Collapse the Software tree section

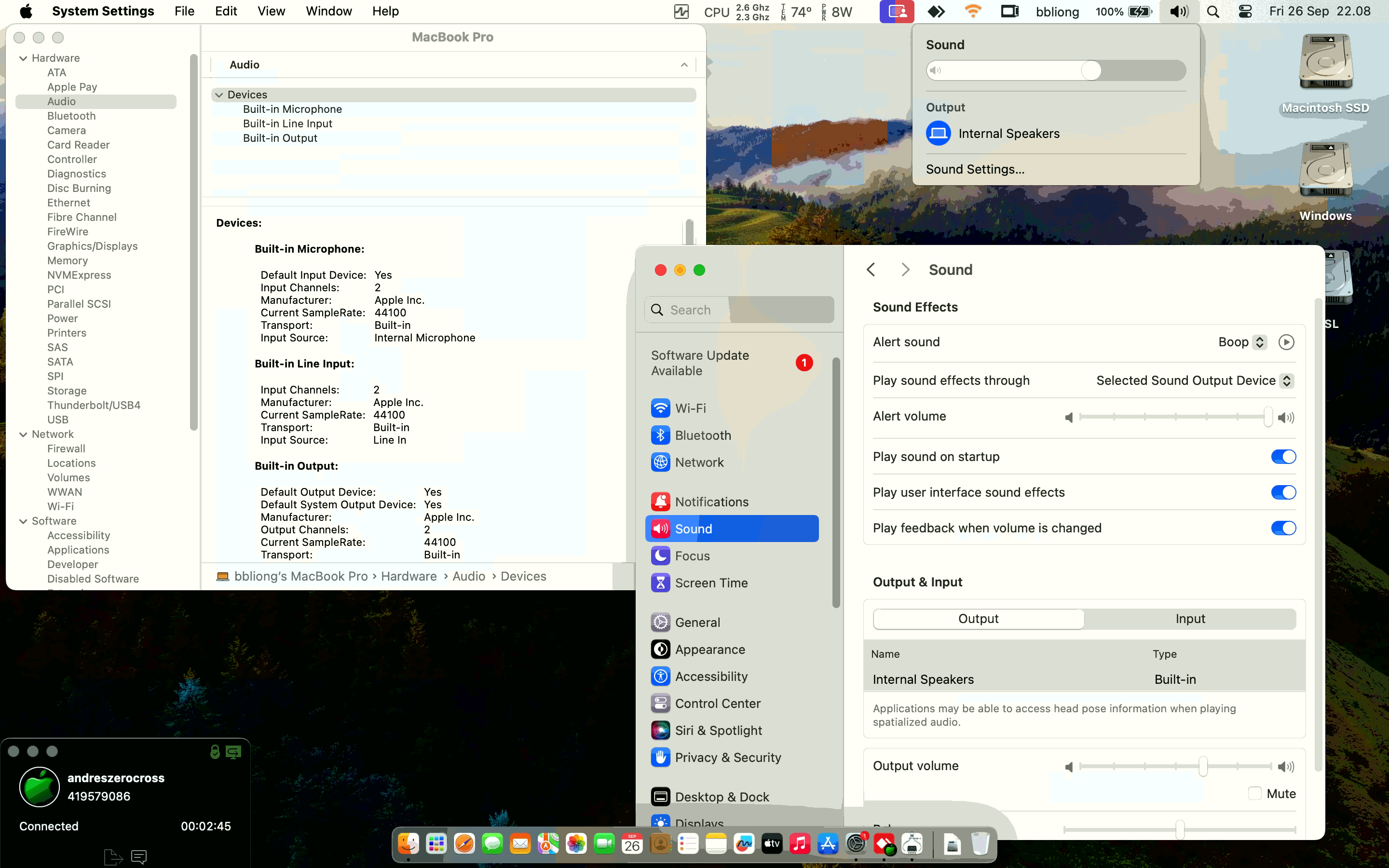[x=24, y=521]
